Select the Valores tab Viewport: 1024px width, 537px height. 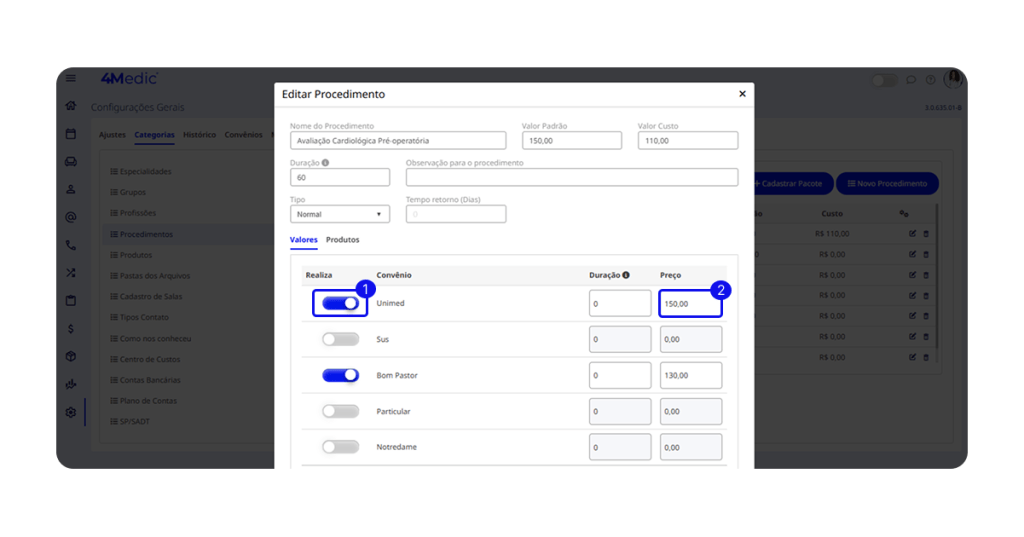coord(303,240)
